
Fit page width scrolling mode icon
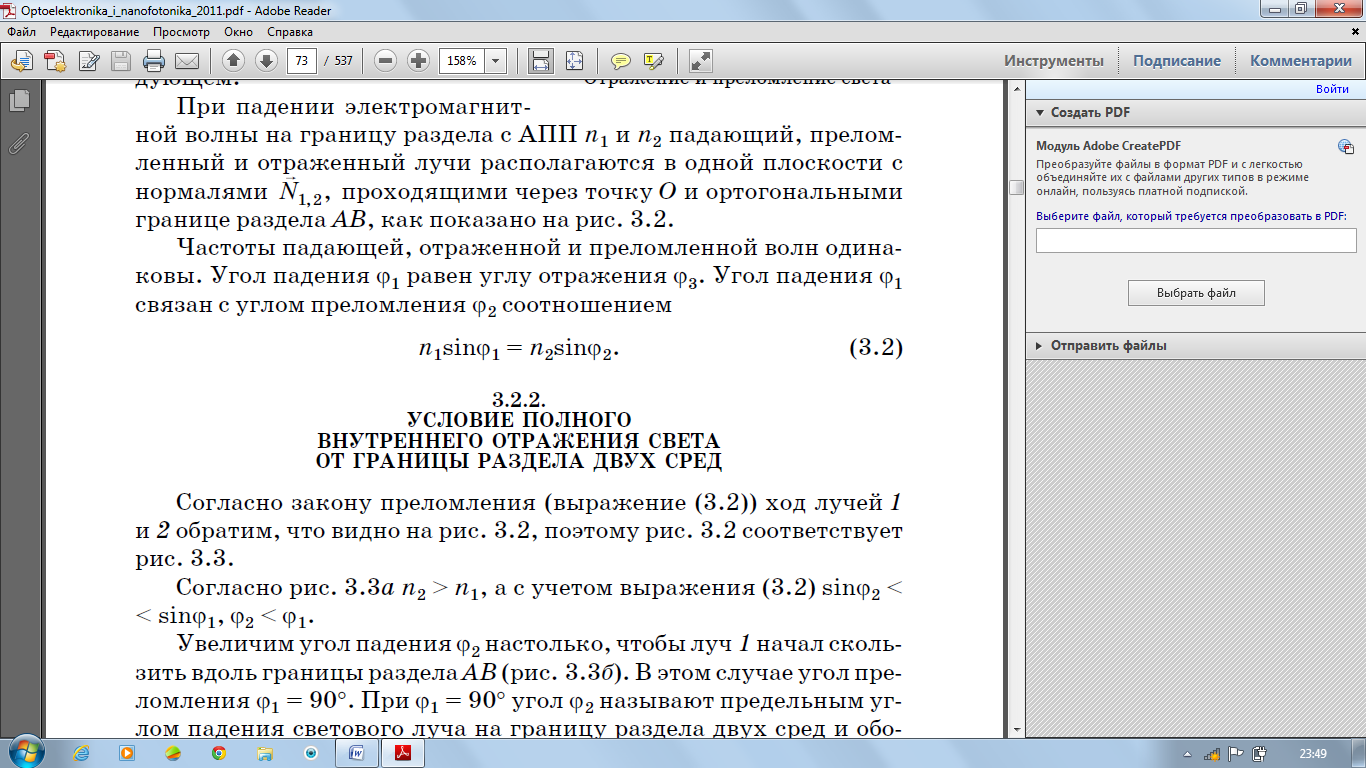click(x=541, y=61)
